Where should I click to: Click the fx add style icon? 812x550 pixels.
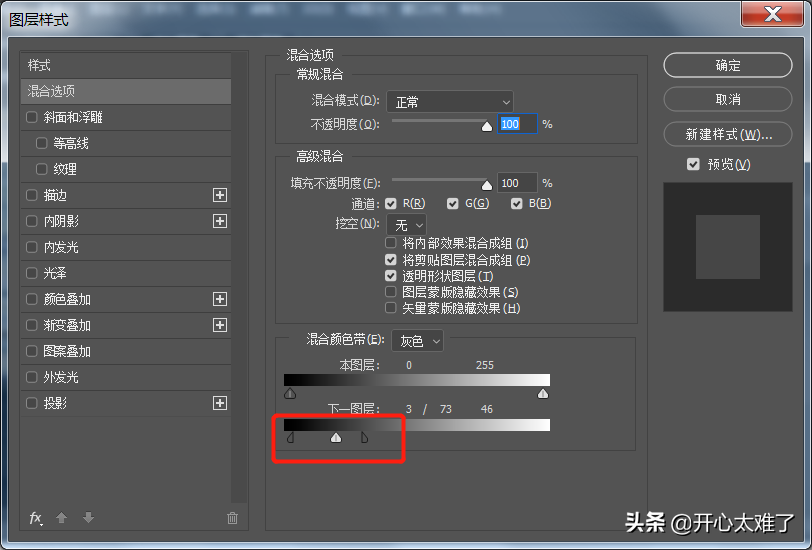click(x=35, y=518)
